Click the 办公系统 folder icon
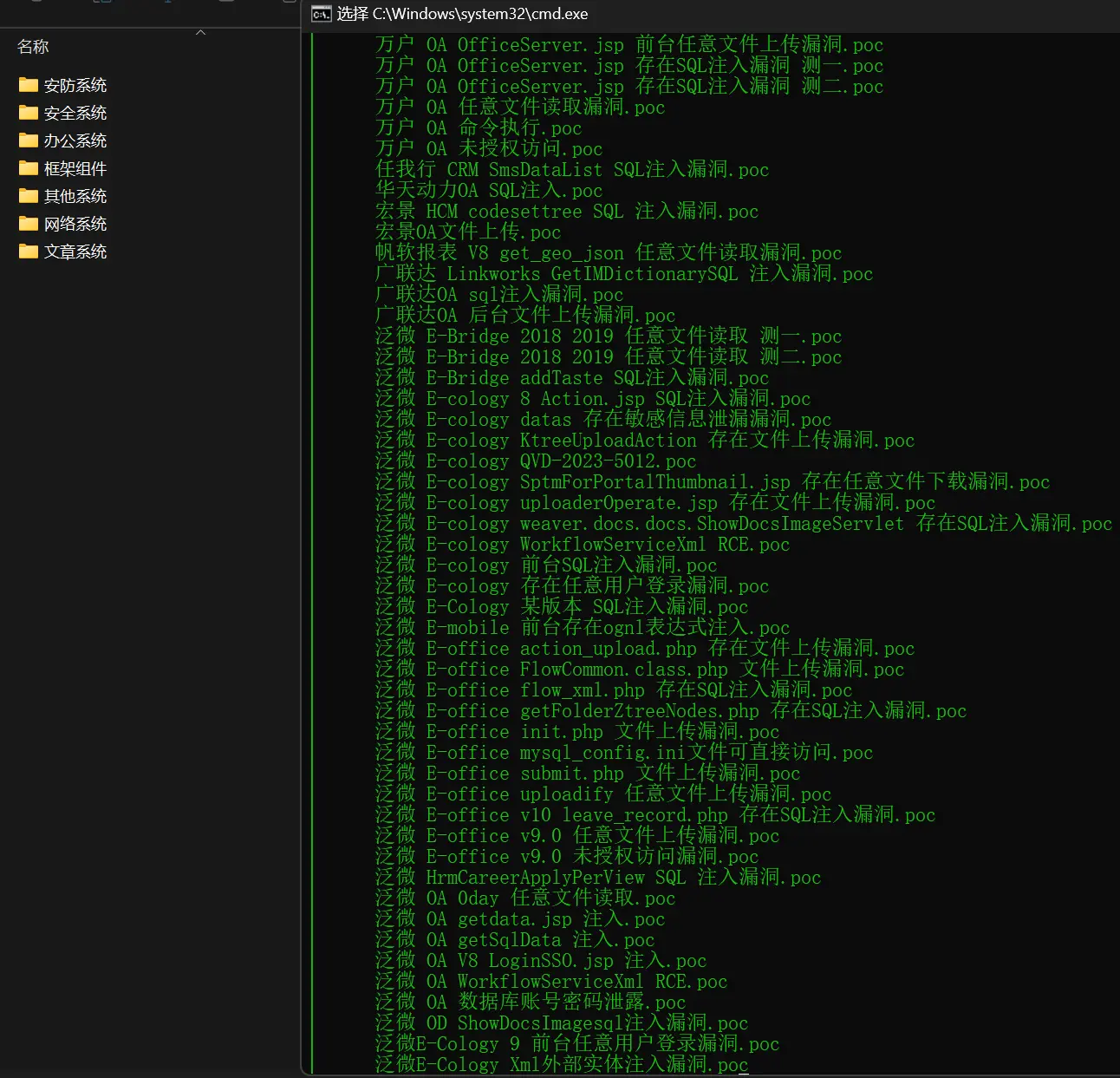 (x=29, y=140)
